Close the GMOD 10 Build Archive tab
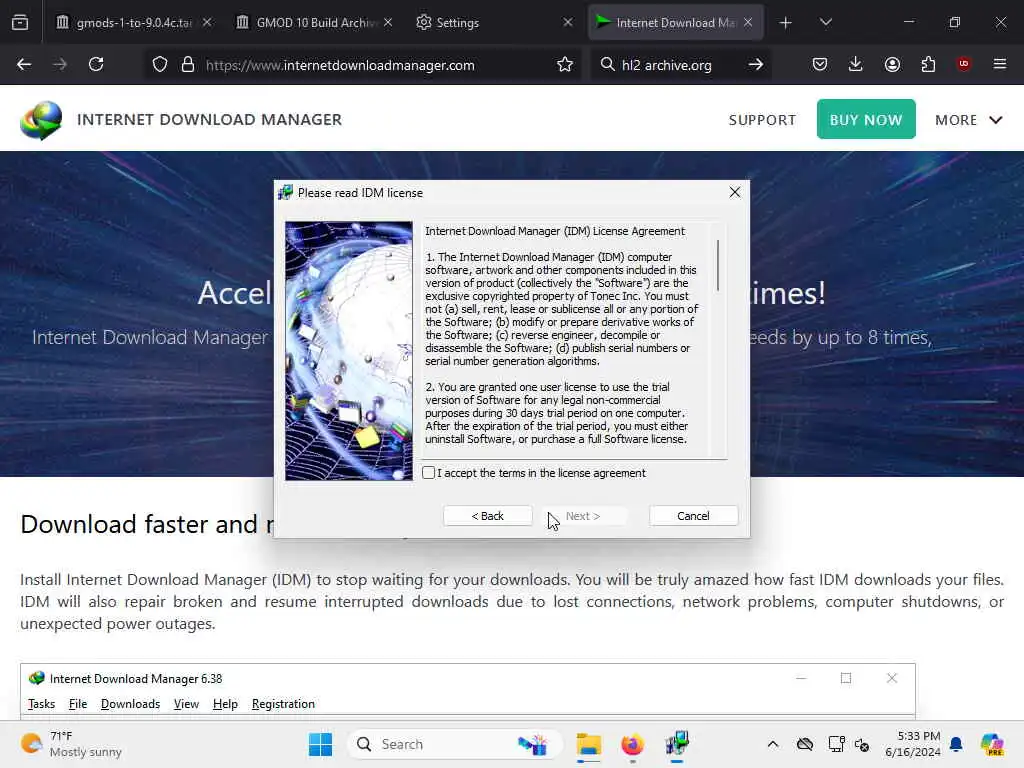The width and height of the screenshot is (1024, 768). tap(388, 22)
